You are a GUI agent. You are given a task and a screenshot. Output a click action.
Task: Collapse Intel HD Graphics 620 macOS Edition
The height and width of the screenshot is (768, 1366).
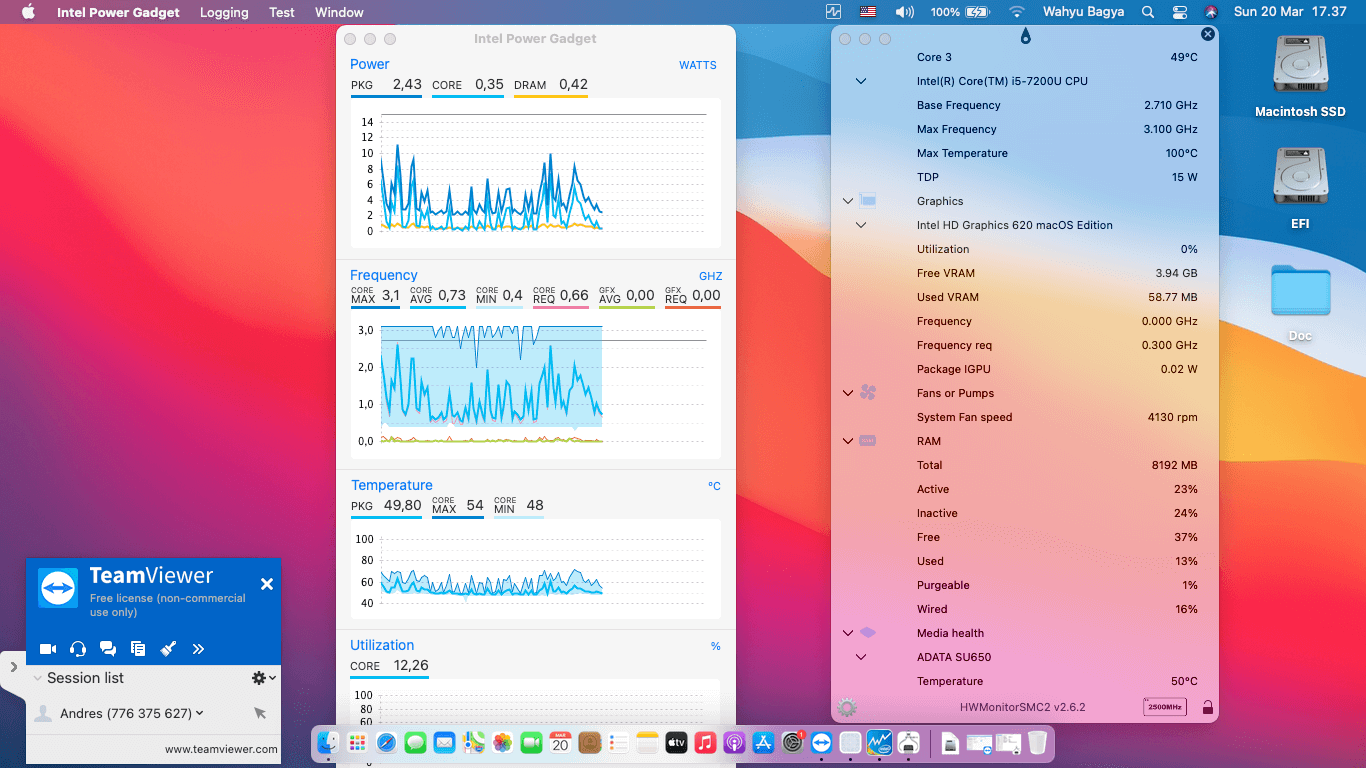point(861,225)
